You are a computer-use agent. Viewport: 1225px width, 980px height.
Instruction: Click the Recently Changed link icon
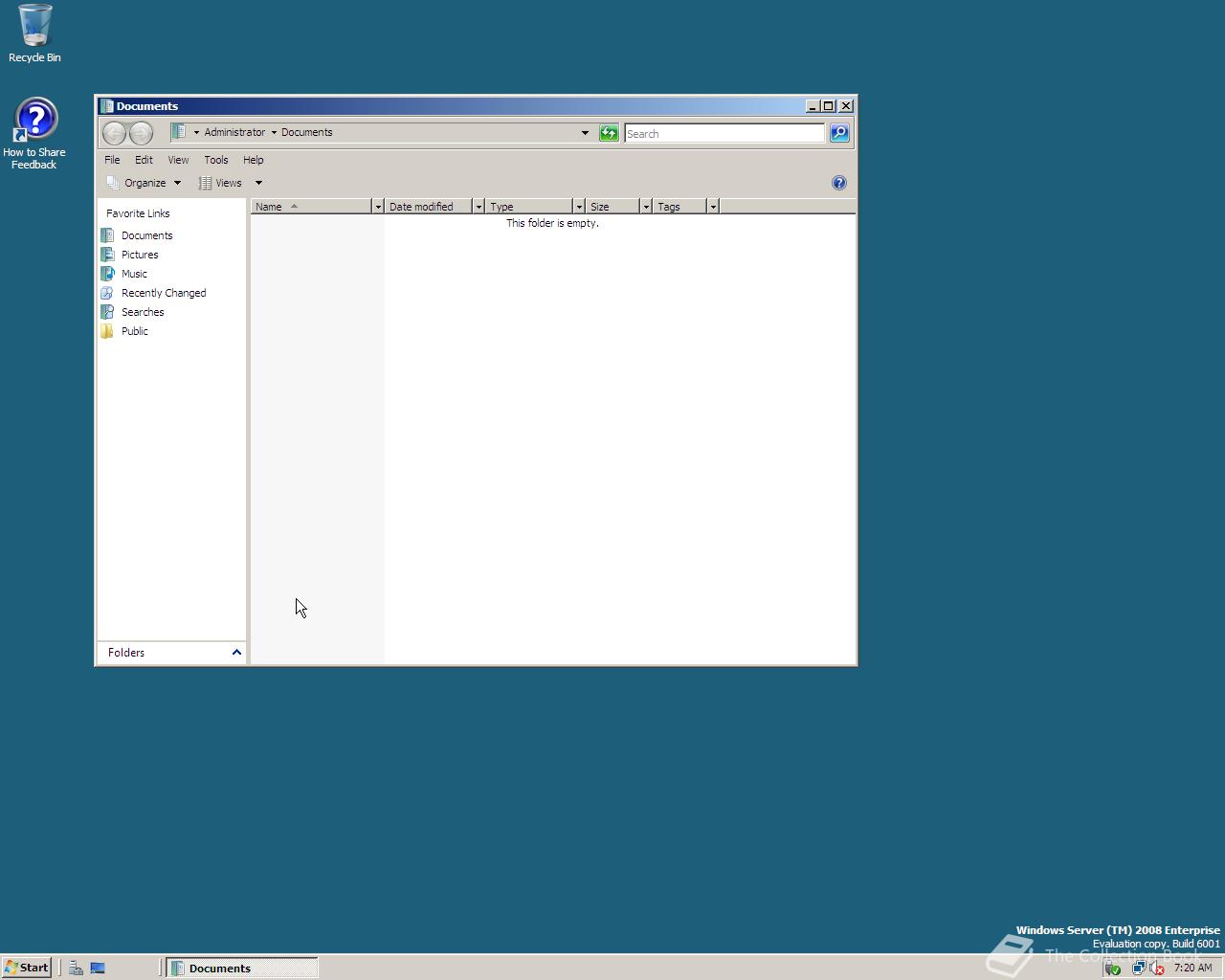pos(107,293)
